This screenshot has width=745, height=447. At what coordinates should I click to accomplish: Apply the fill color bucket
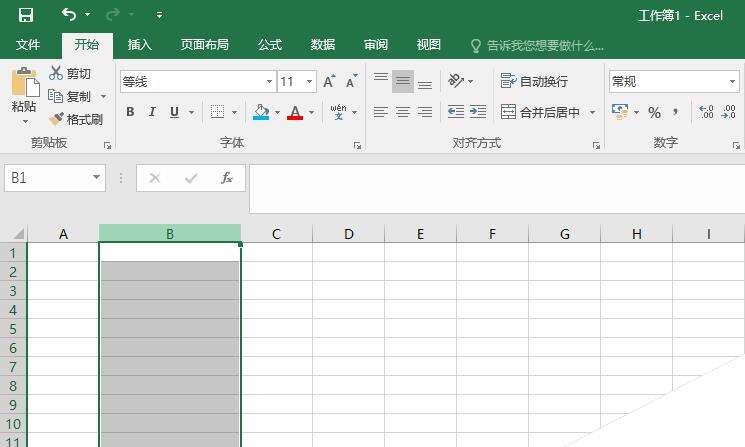(x=261, y=112)
